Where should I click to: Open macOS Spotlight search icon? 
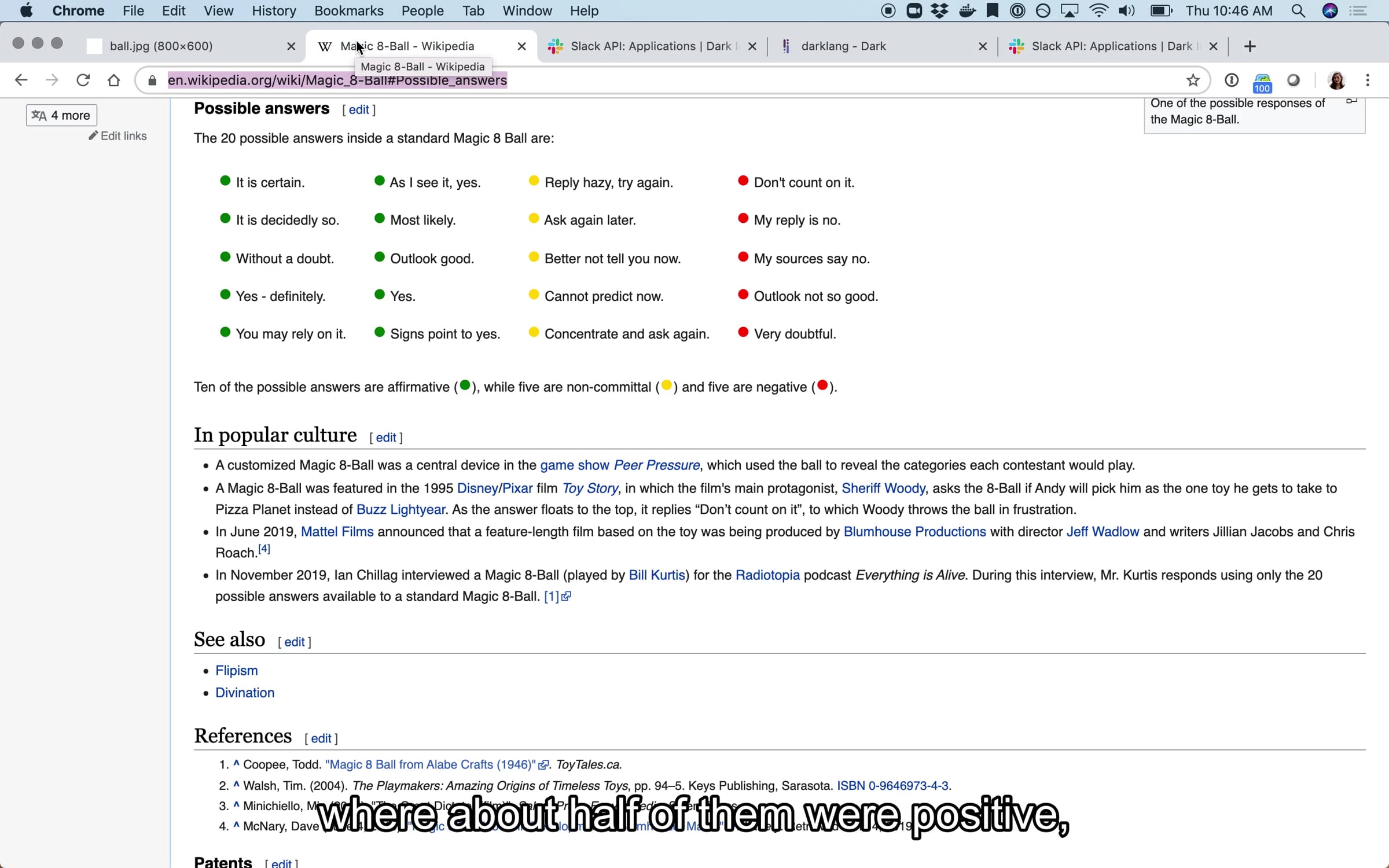click(x=1298, y=11)
